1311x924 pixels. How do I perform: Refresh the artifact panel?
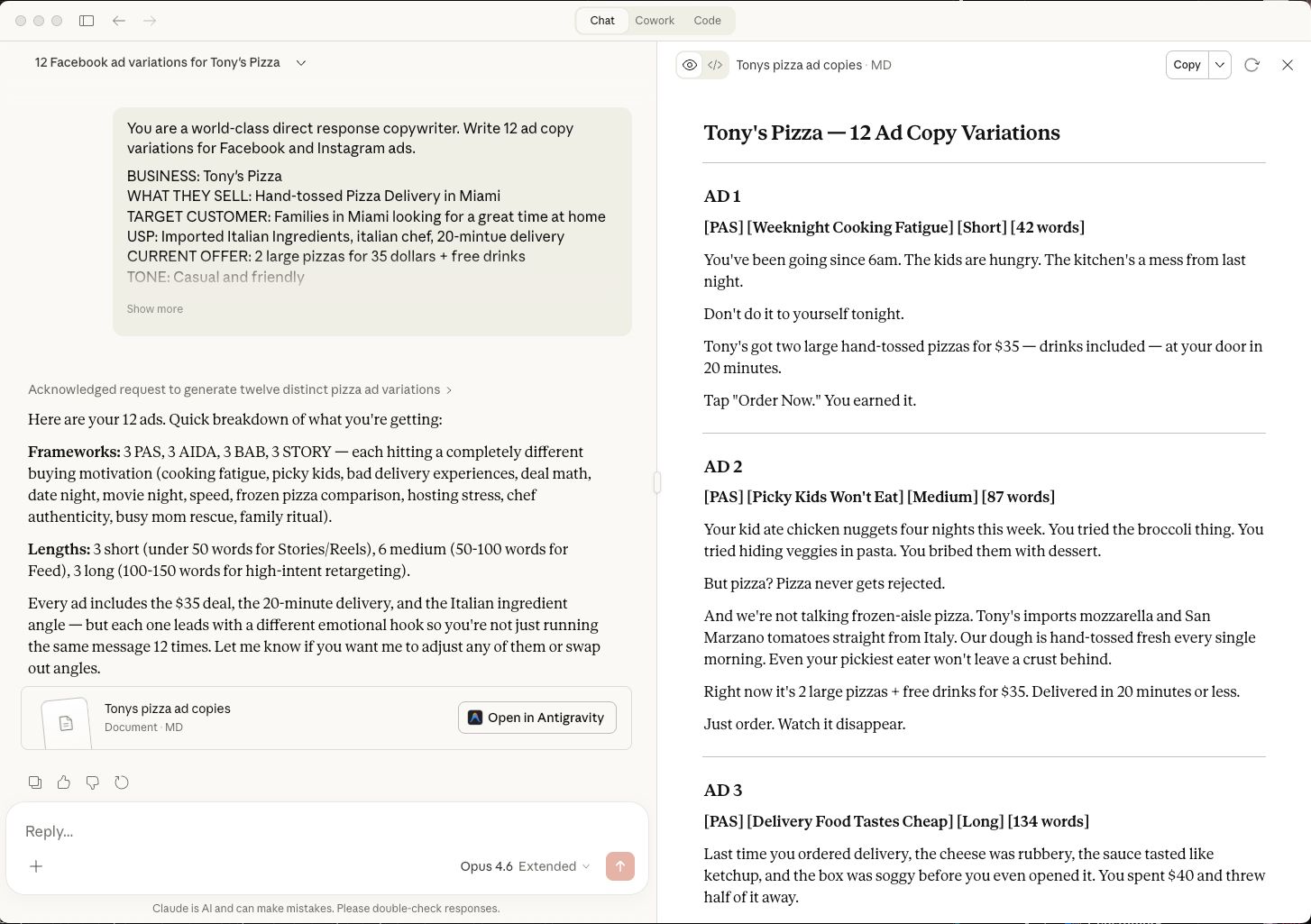(1251, 65)
